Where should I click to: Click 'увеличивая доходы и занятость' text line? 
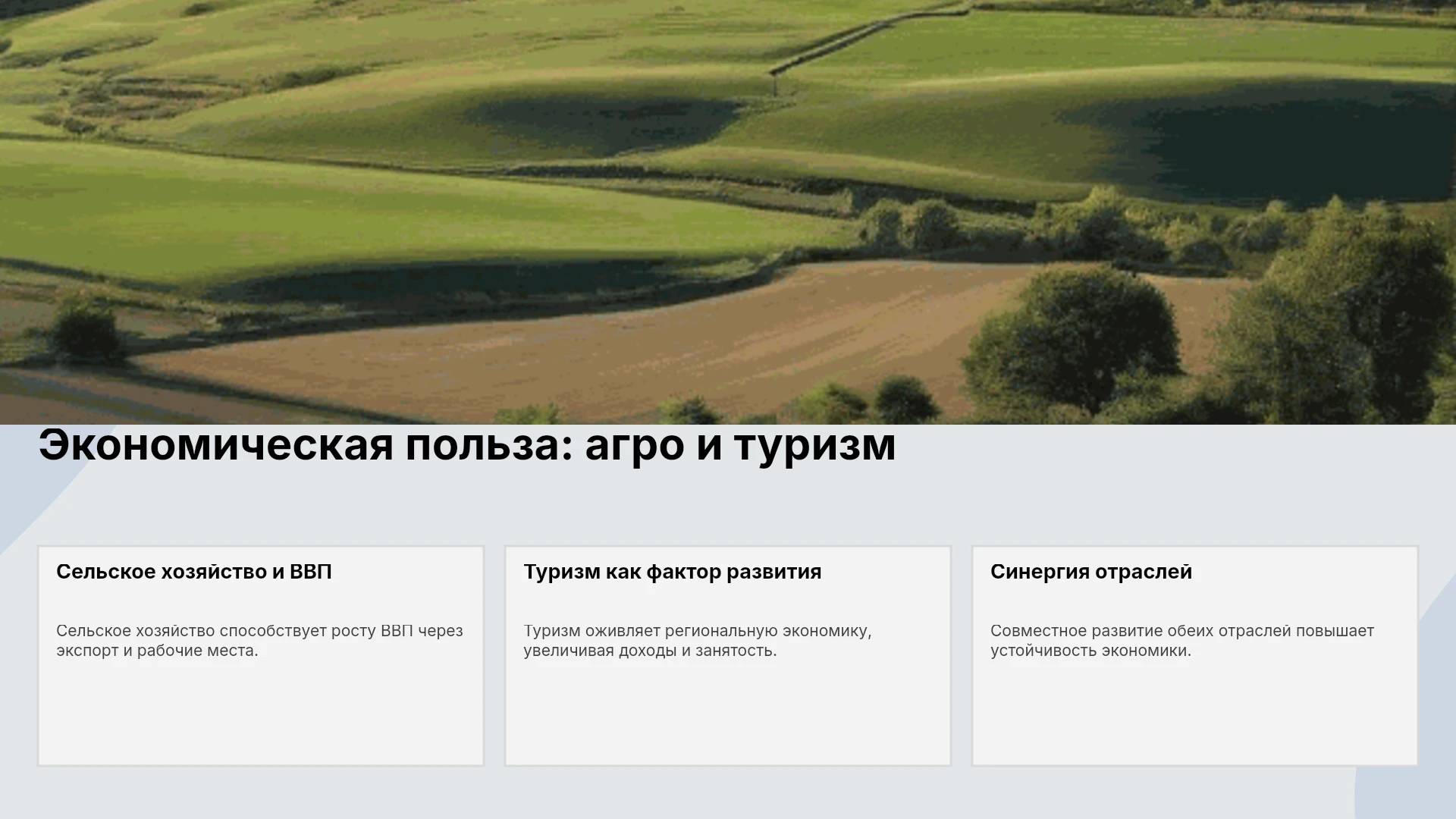[650, 651]
